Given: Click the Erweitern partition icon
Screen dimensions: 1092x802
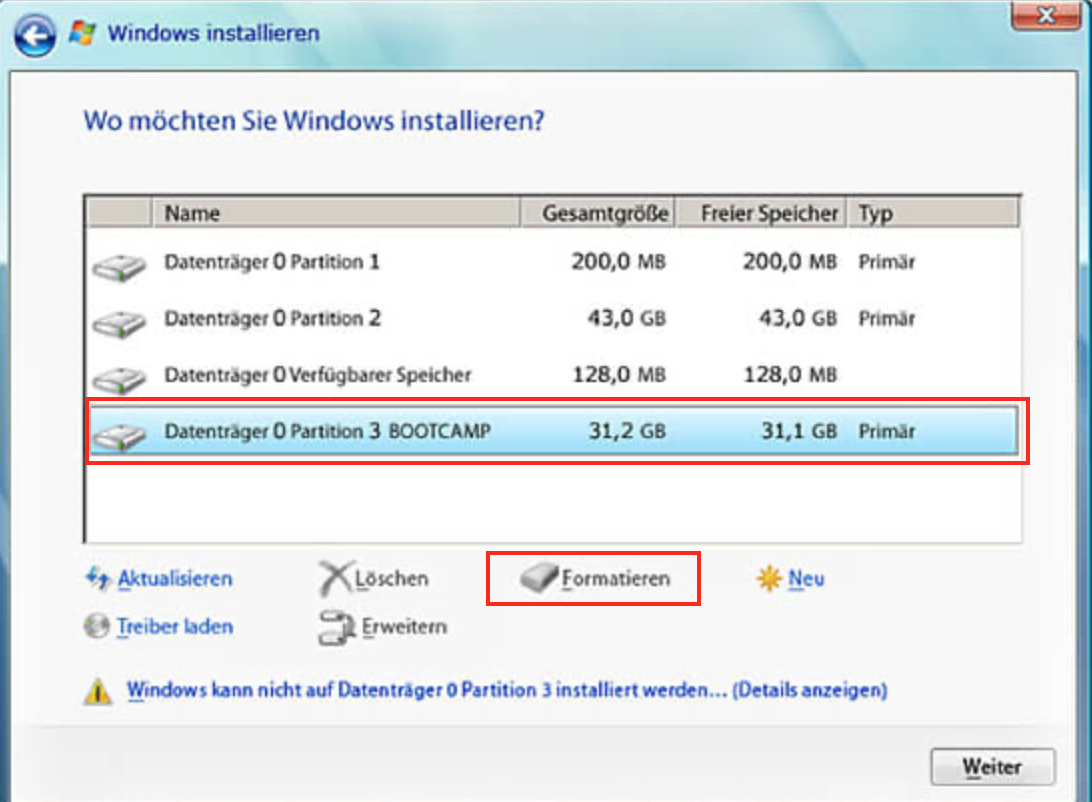Looking at the screenshot, I should (336, 627).
